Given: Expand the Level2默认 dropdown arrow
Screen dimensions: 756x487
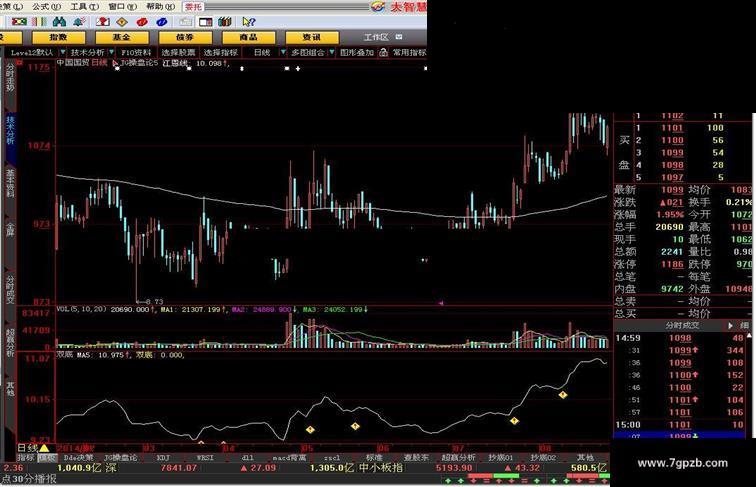Looking at the screenshot, I should click(63, 52).
